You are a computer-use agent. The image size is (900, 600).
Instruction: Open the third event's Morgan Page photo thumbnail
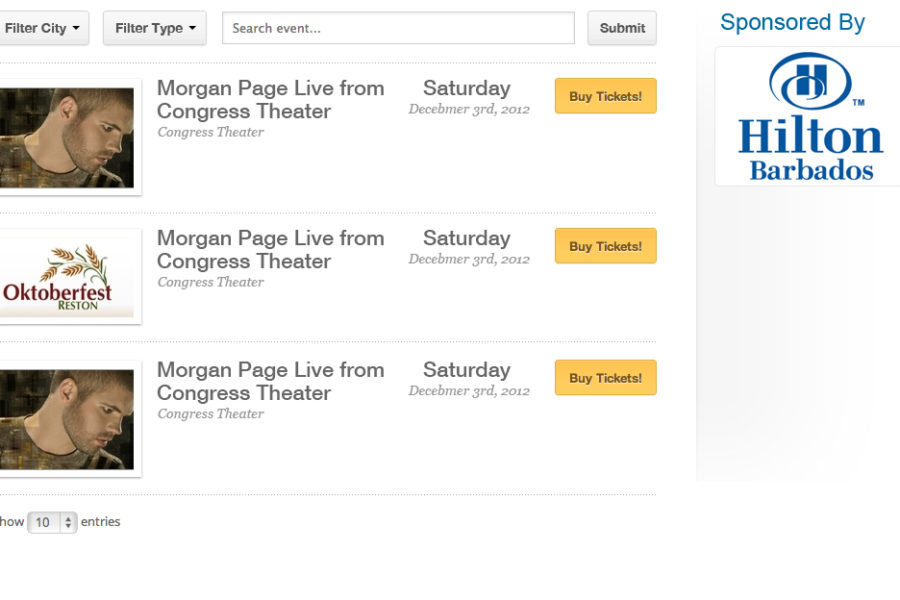pyautogui.click(x=67, y=419)
